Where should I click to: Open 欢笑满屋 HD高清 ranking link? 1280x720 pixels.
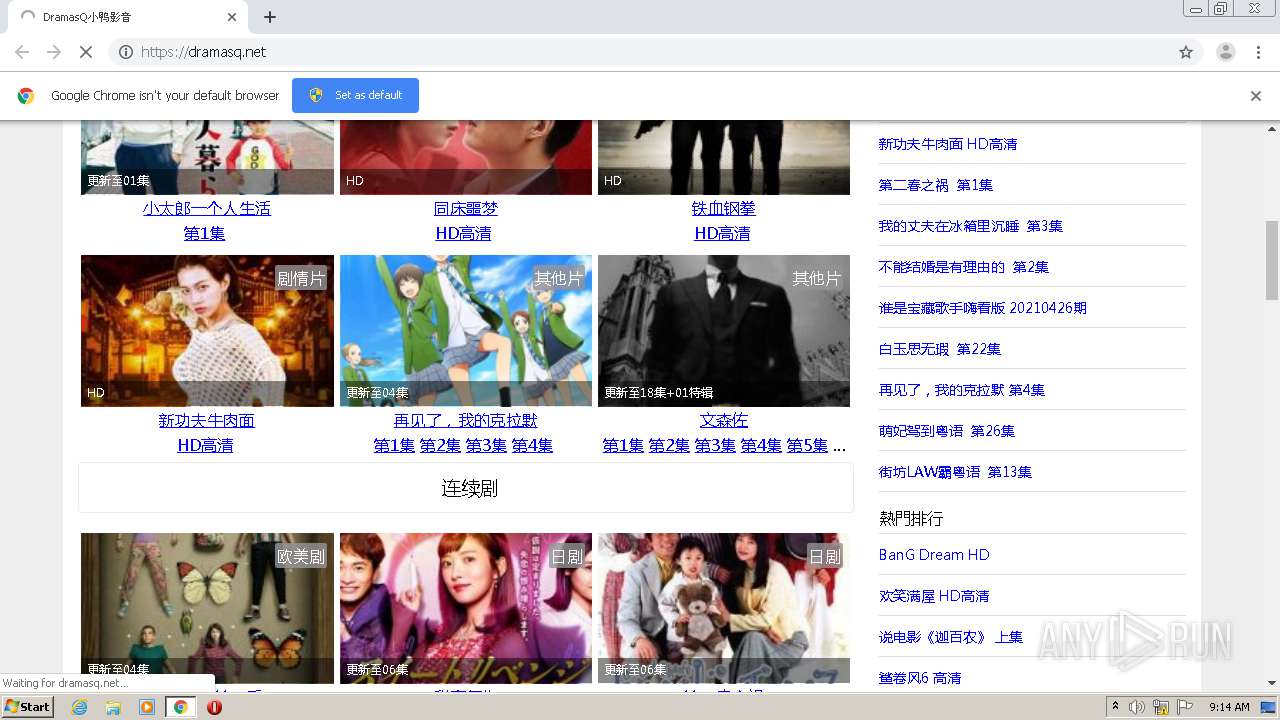click(934, 596)
